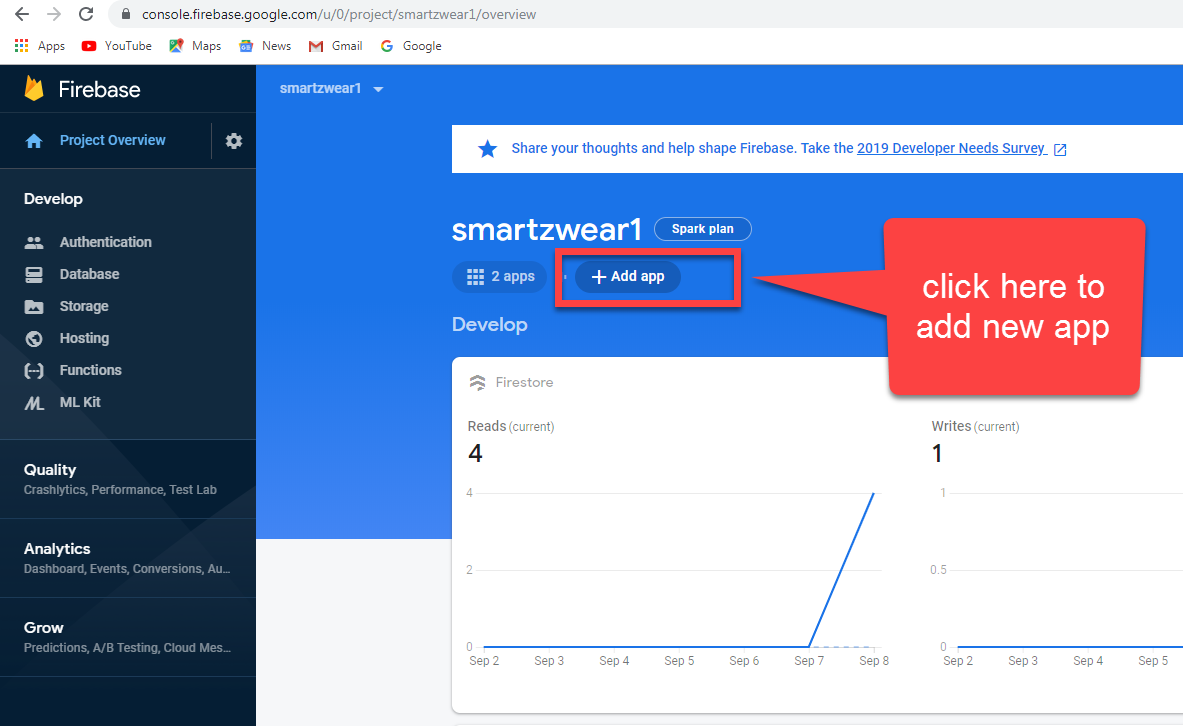
Task: Click the Writes chart area
Action: [x=1068, y=571]
